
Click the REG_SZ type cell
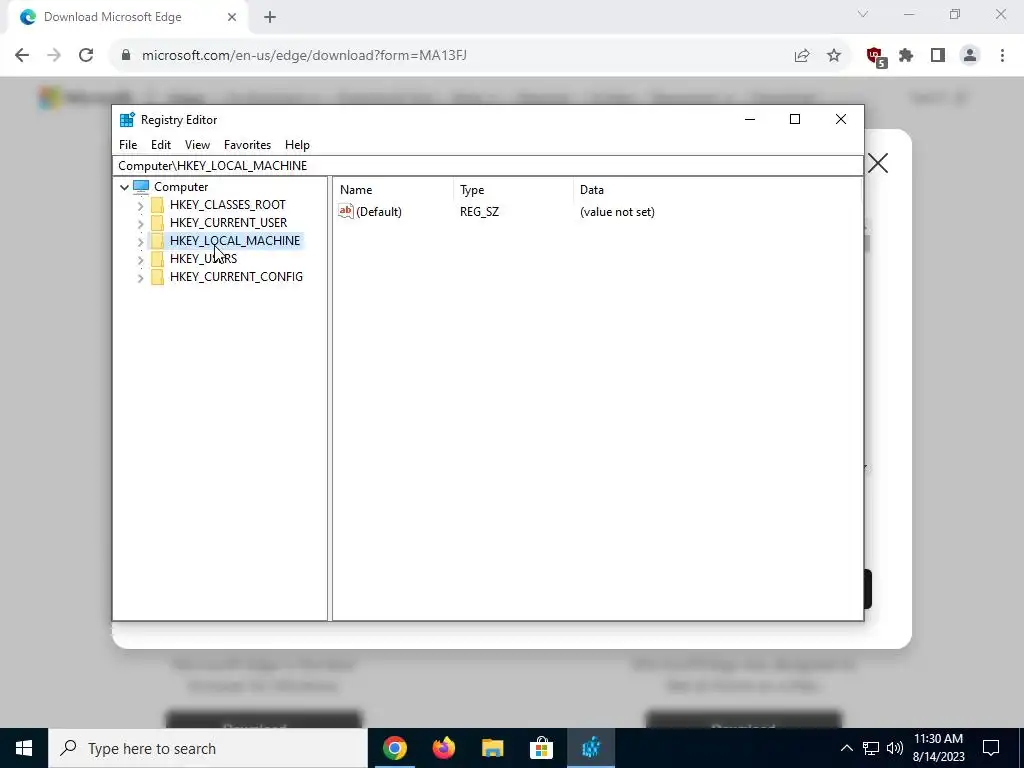click(479, 212)
